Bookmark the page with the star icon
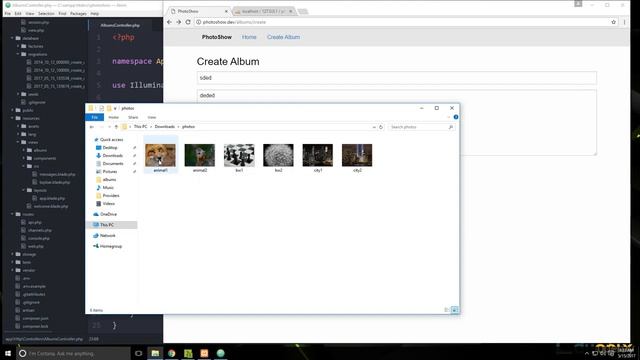This screenshot has width=640, height=360. [613, 22]
